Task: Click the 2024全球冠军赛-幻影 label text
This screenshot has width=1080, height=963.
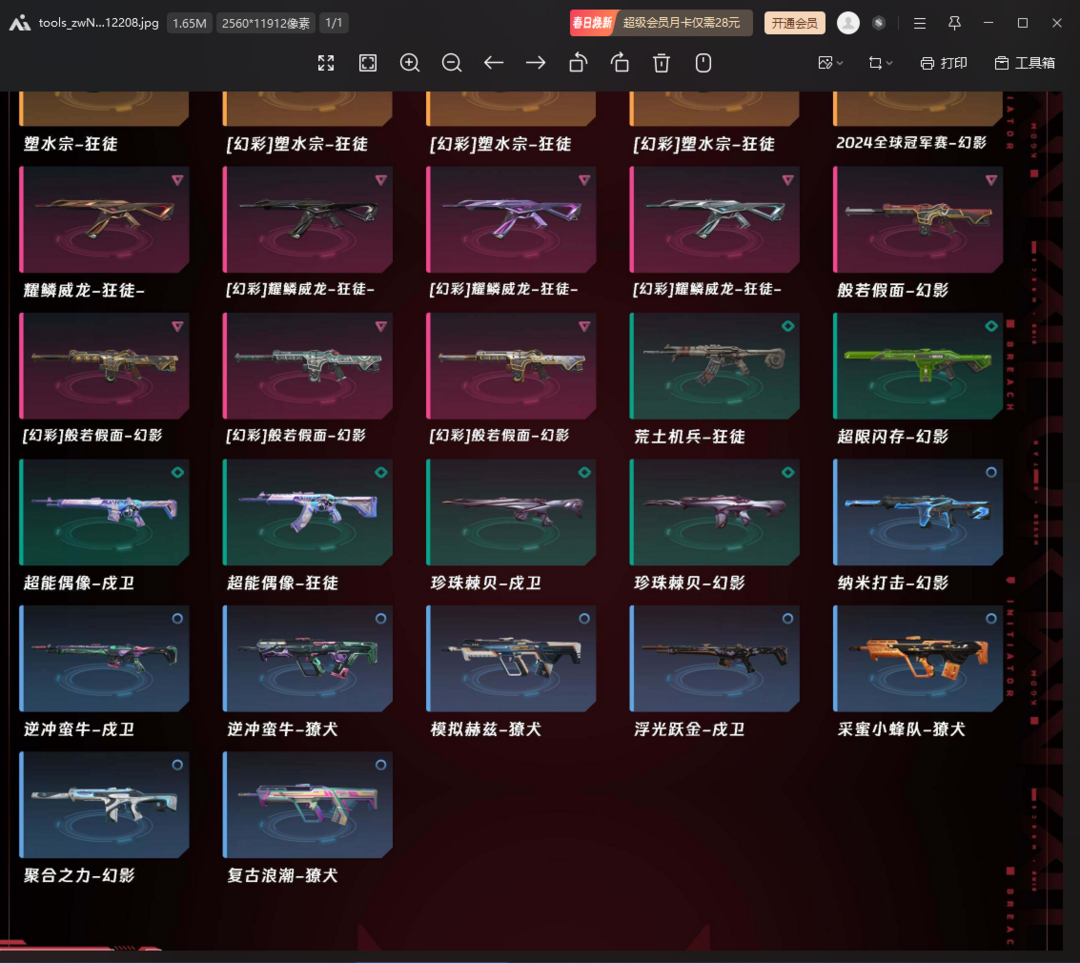Action: coord(911,143)
